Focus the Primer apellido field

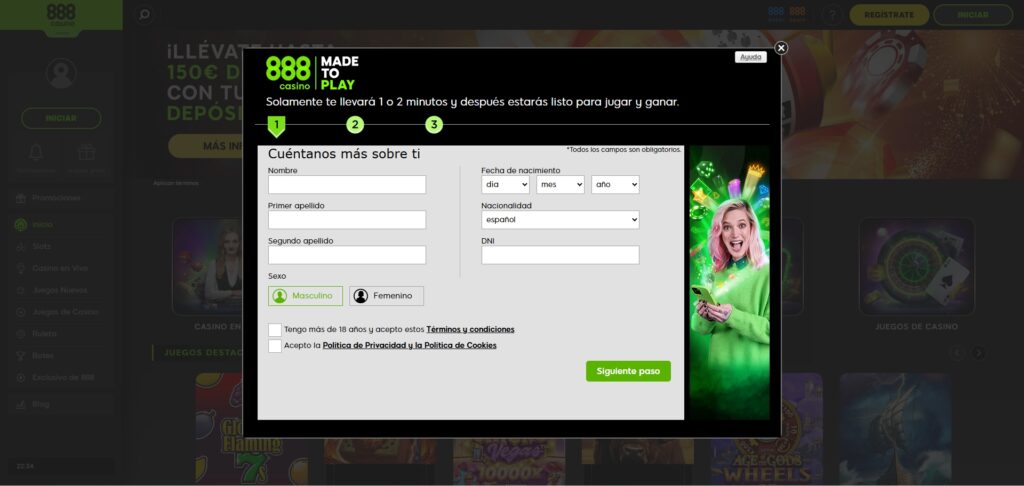click(x=347, y=219)
